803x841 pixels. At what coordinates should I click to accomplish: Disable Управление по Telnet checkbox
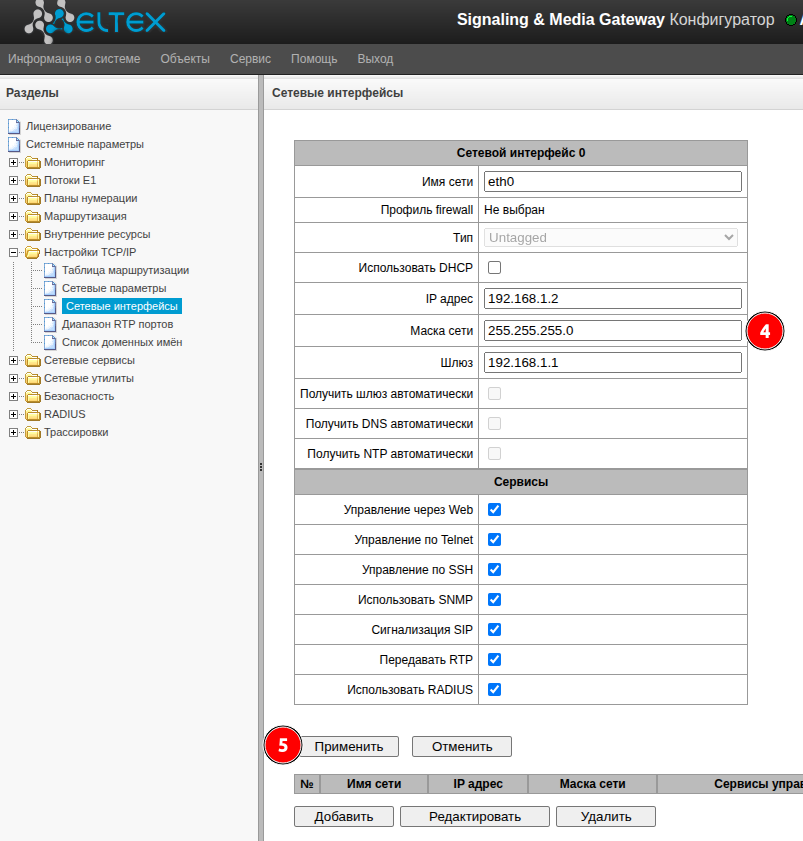point(494,539)
